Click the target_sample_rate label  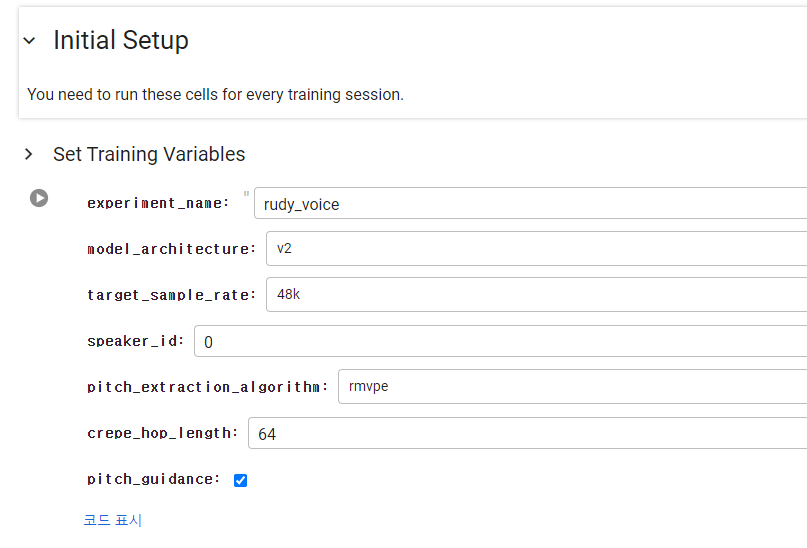[x=171, y=295]
